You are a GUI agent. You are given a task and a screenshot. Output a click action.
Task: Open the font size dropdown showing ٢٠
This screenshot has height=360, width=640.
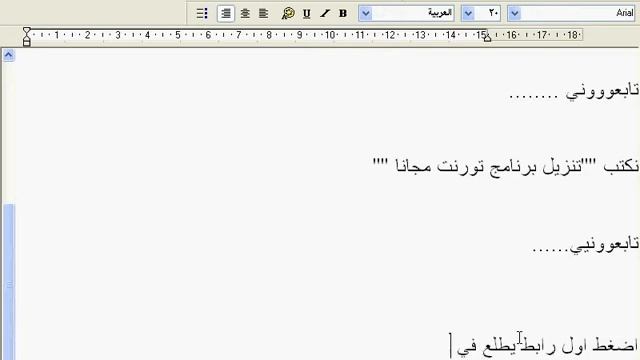468,13
